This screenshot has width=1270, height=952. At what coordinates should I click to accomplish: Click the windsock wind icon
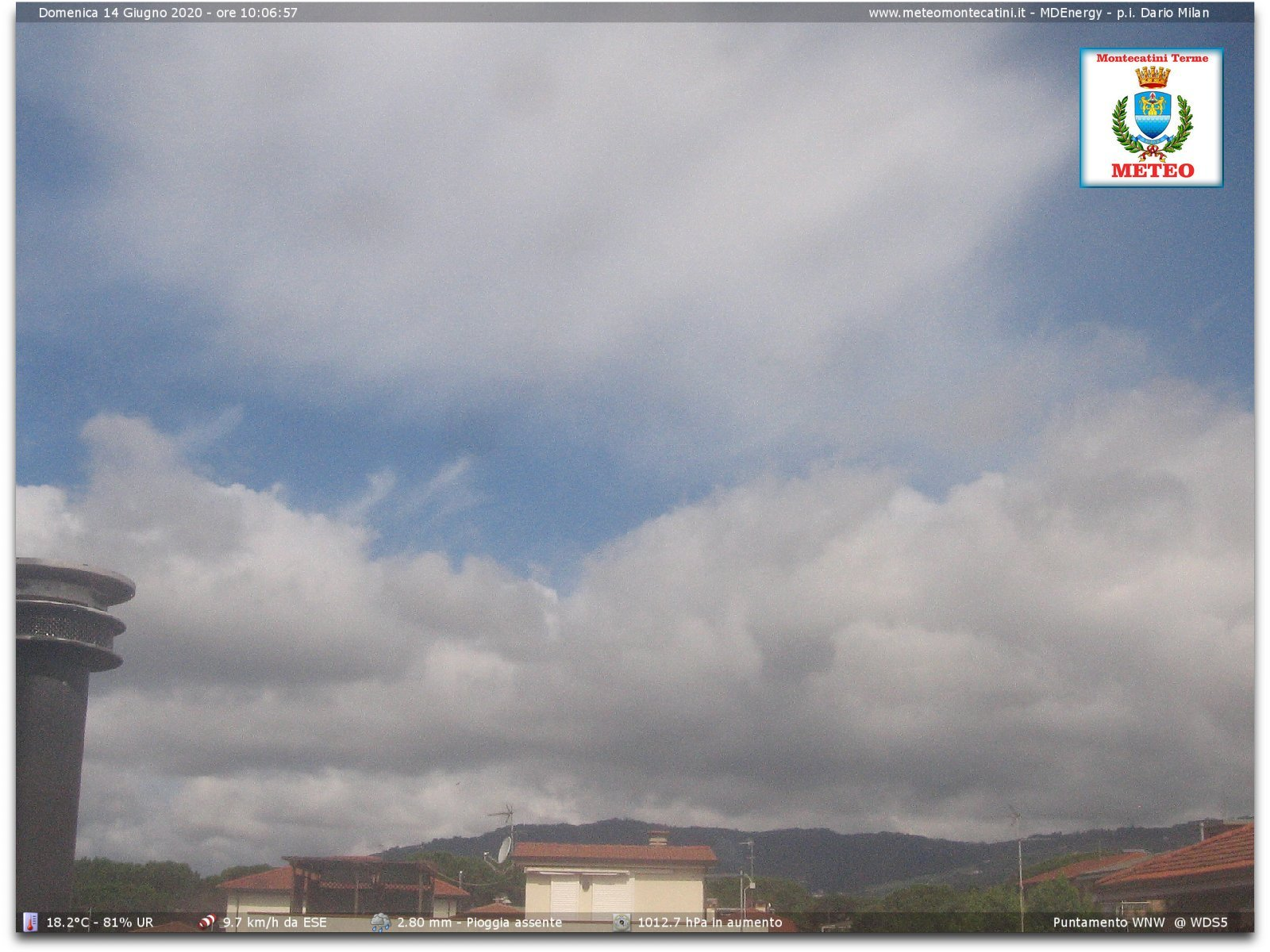207,922
